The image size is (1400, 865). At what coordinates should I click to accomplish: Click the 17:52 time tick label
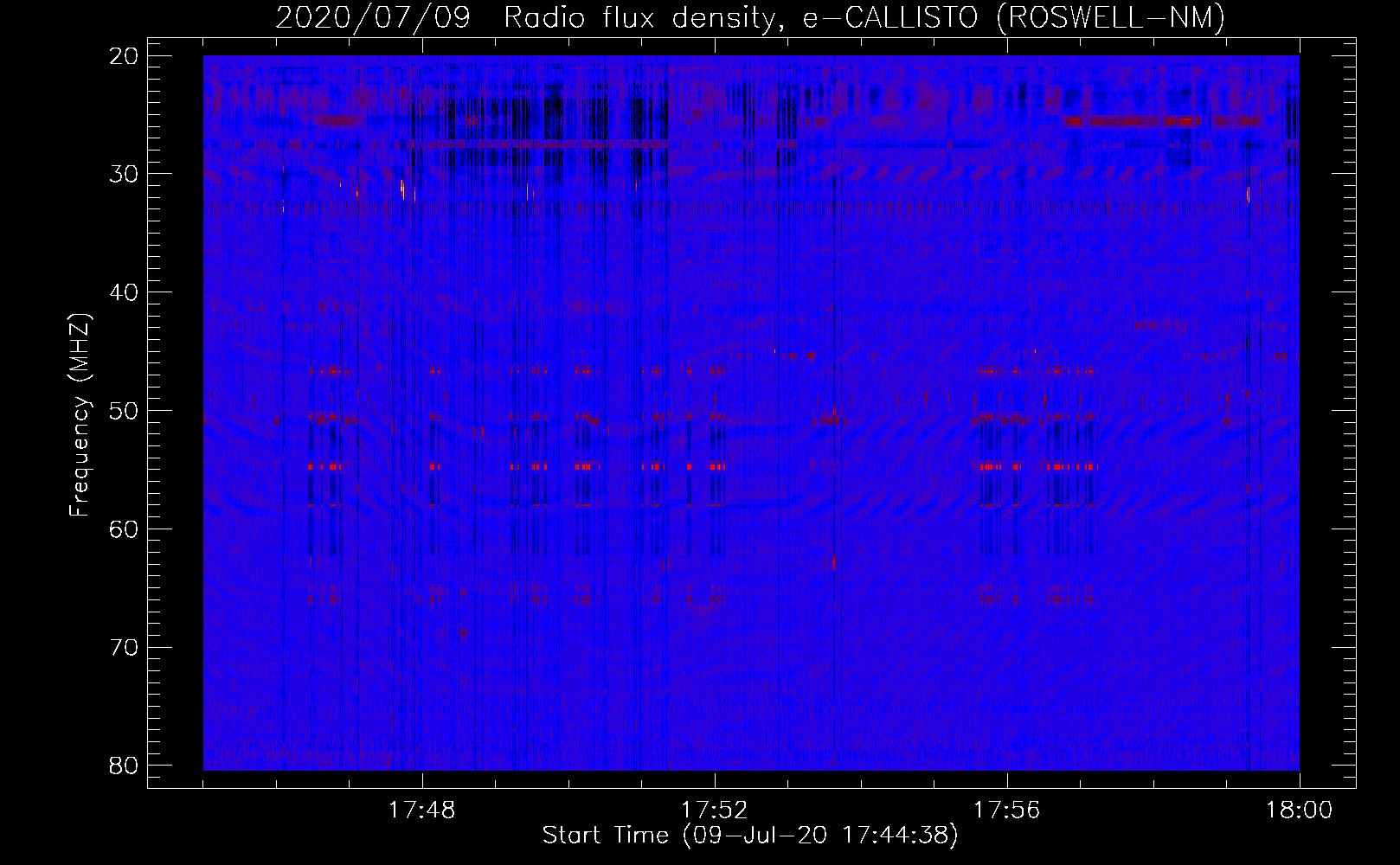tap(714, 811)
